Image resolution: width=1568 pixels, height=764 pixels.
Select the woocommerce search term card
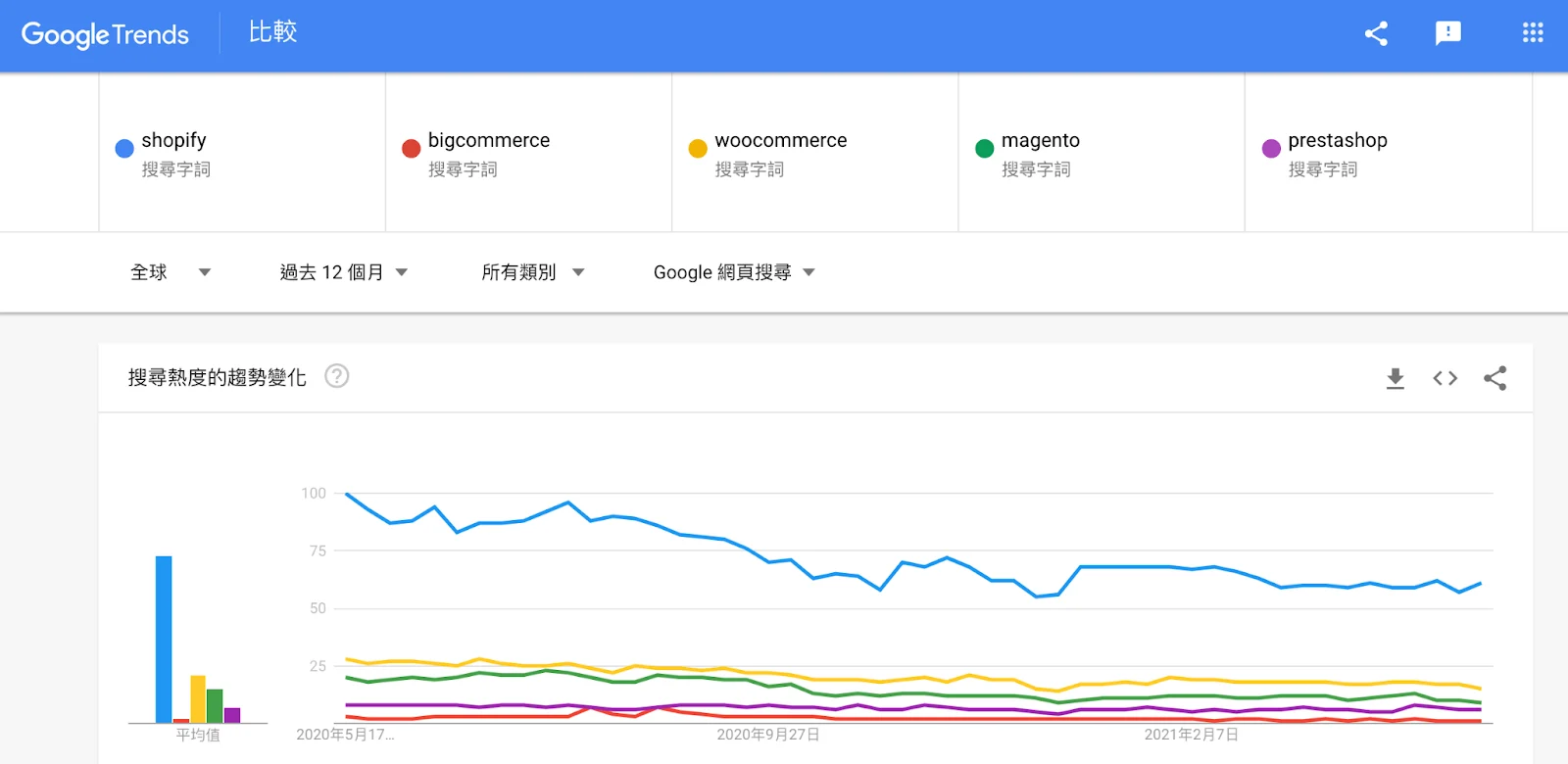coord(813,152)
